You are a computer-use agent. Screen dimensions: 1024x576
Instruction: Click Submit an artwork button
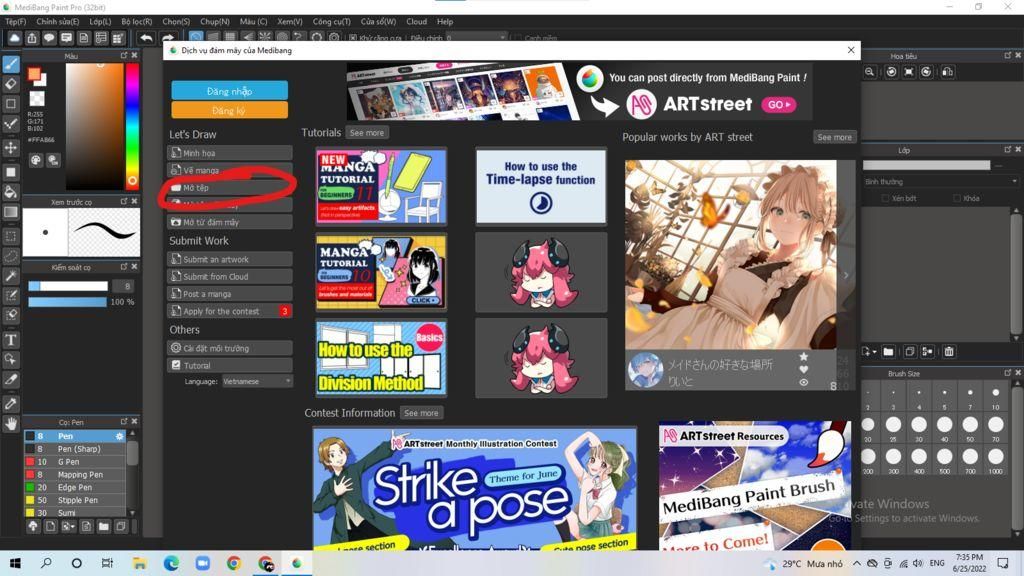[229, 259]
